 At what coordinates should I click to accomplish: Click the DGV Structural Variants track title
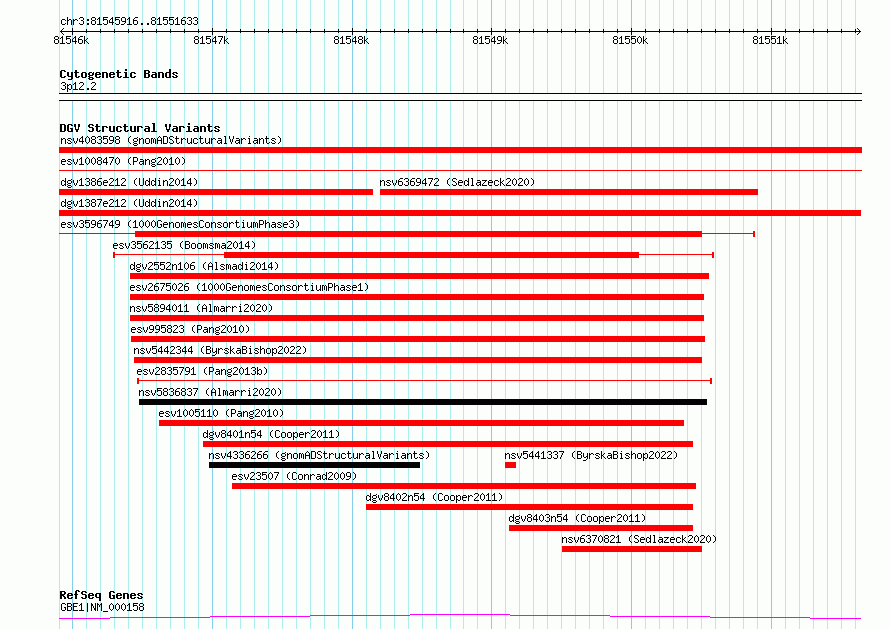(140, 128)
